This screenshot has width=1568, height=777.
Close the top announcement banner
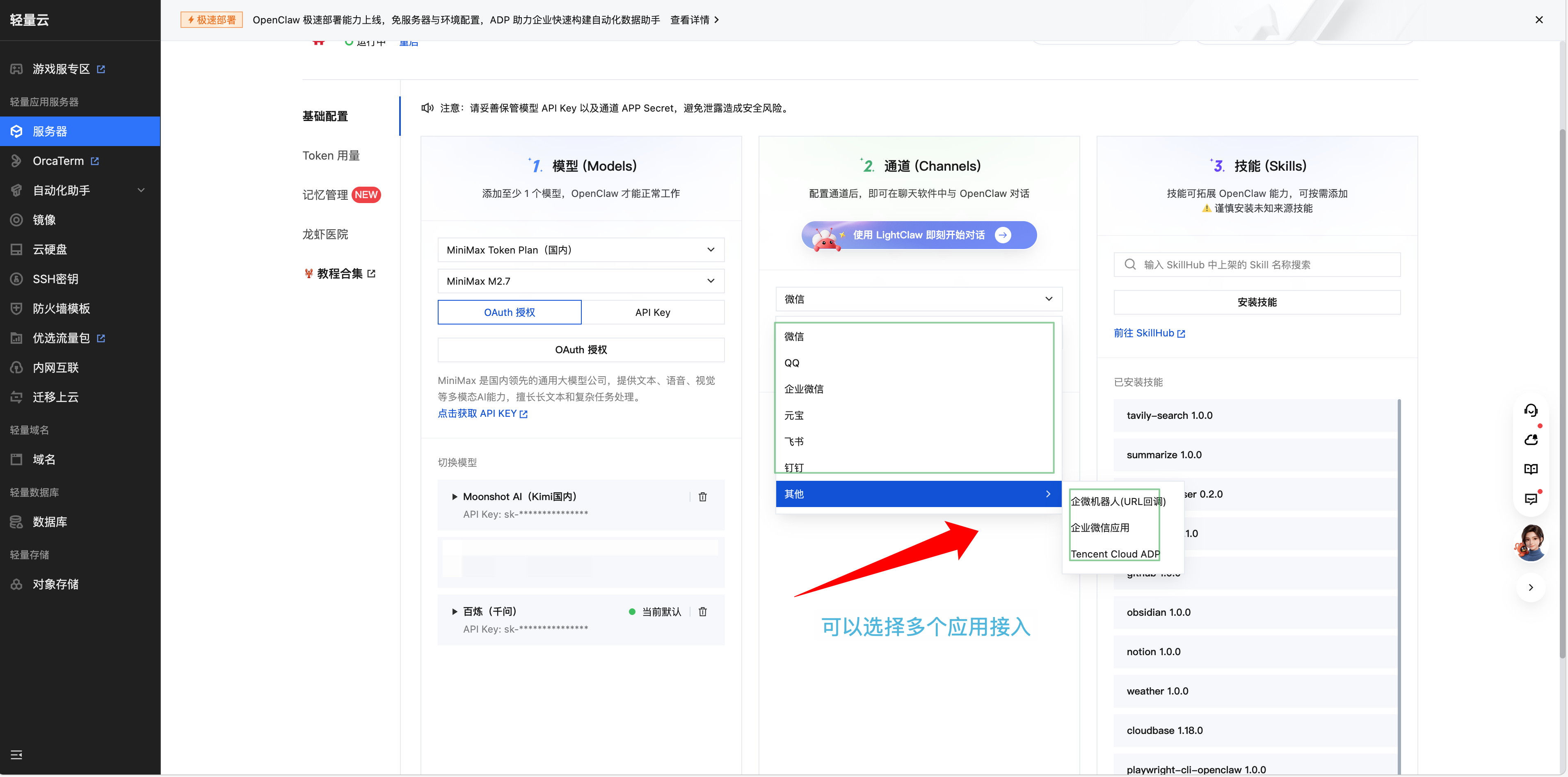(1539, 20)
